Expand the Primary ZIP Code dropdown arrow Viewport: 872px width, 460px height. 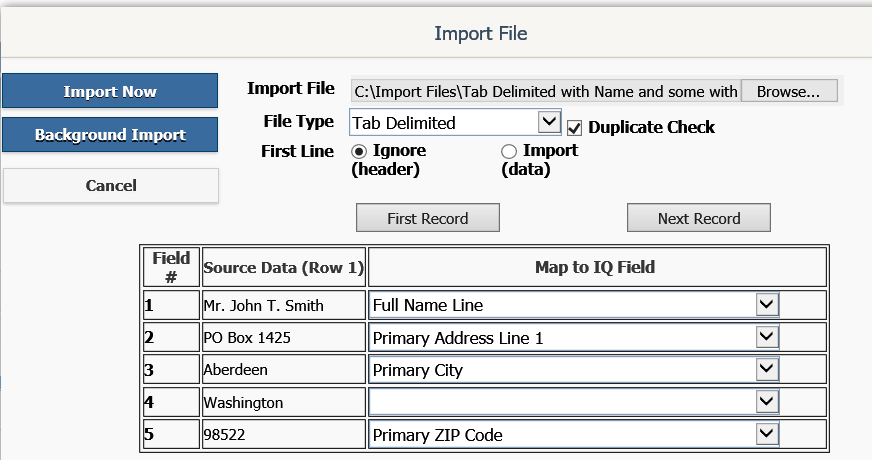pos(767,433)
